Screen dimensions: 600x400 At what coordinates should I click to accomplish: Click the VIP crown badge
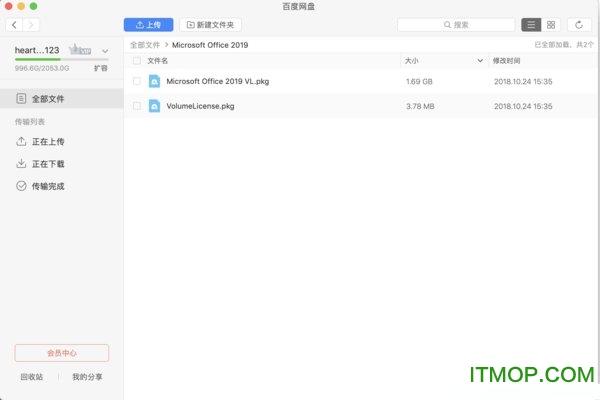[x=80, y=49]
